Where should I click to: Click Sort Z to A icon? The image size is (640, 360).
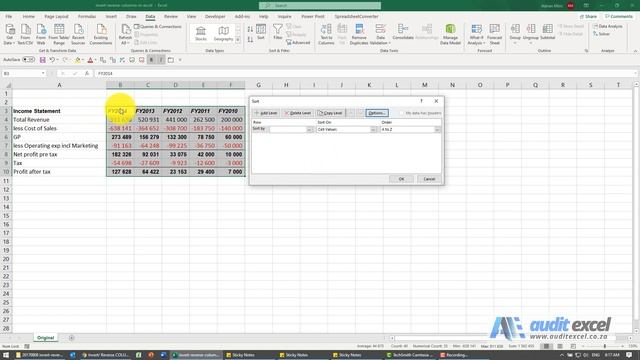(x=250, y=40)
